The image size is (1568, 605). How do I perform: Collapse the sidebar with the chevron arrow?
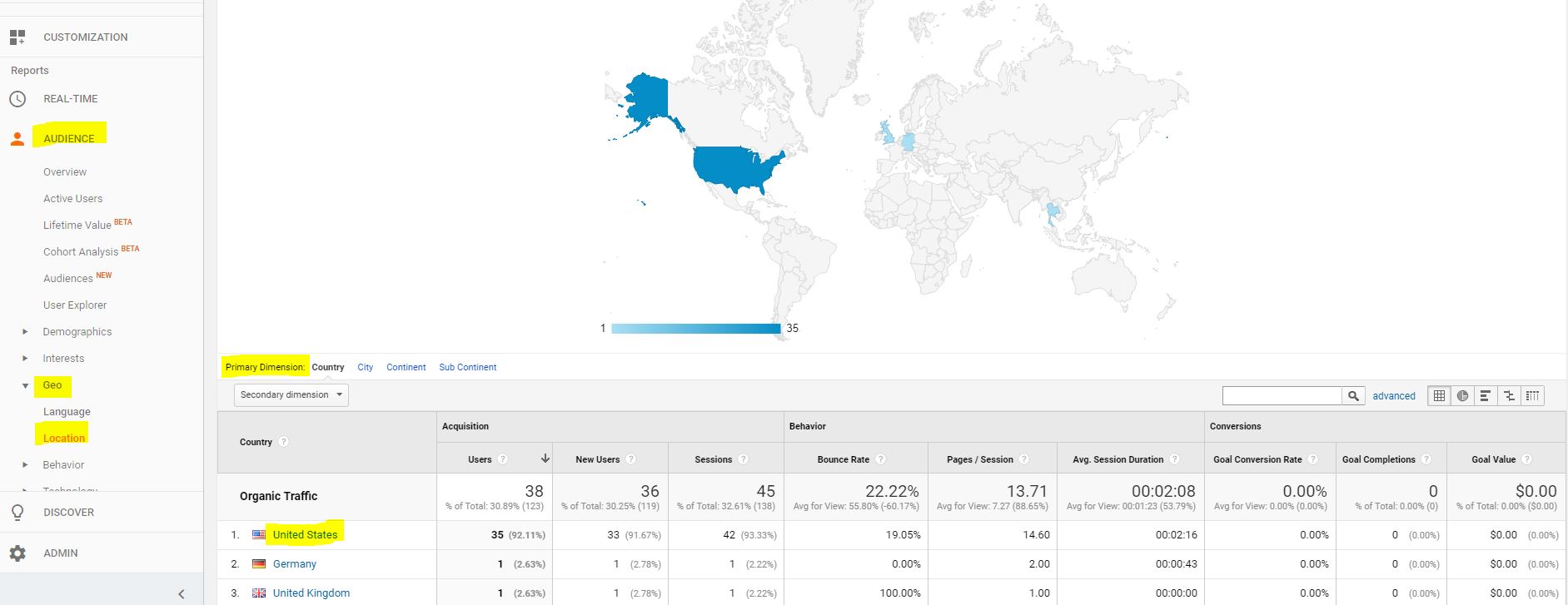(182, 593)
